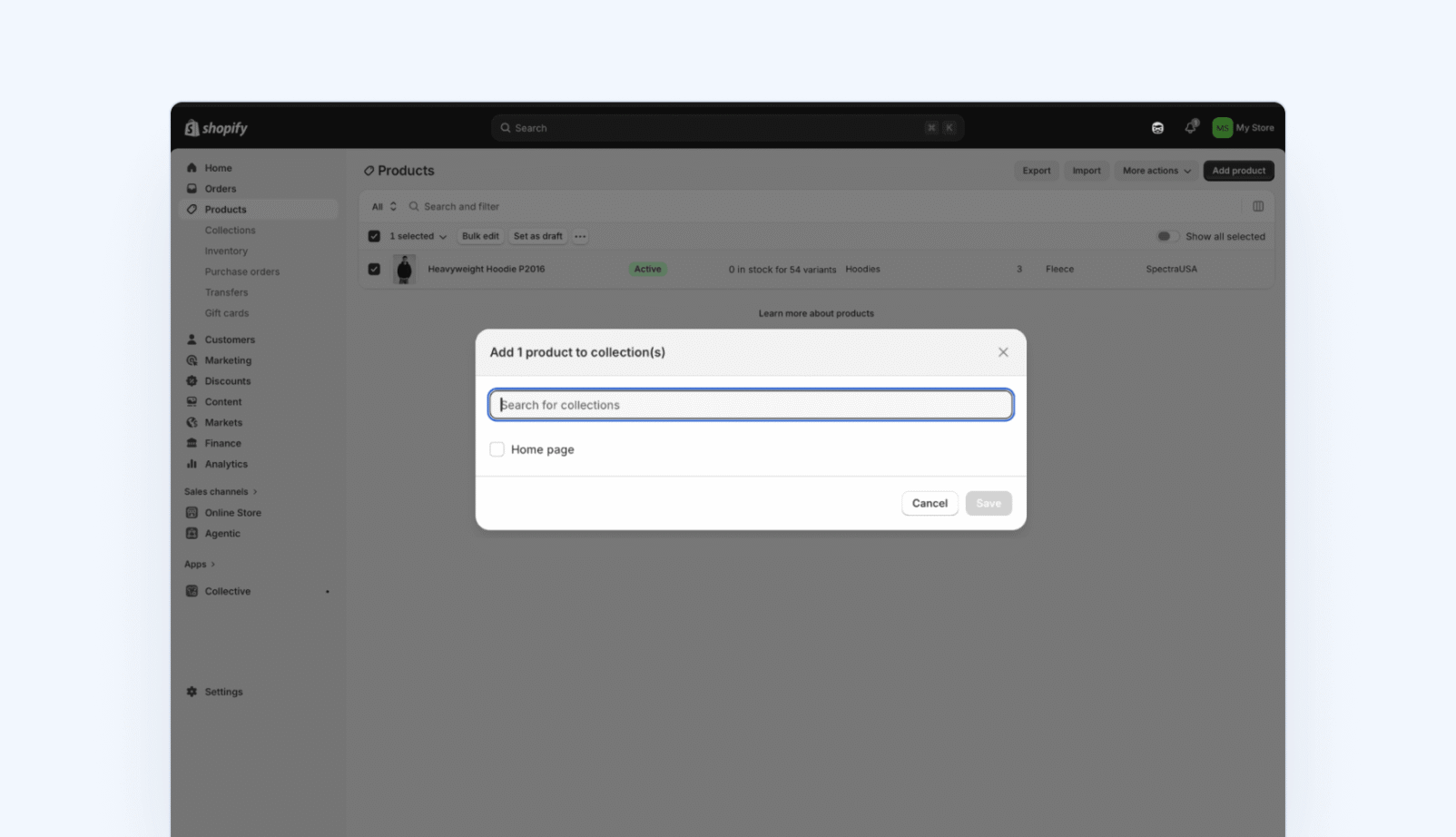Click the Finance bank icon
This screenshot has height=837, width=1456.
coord(192,444)
